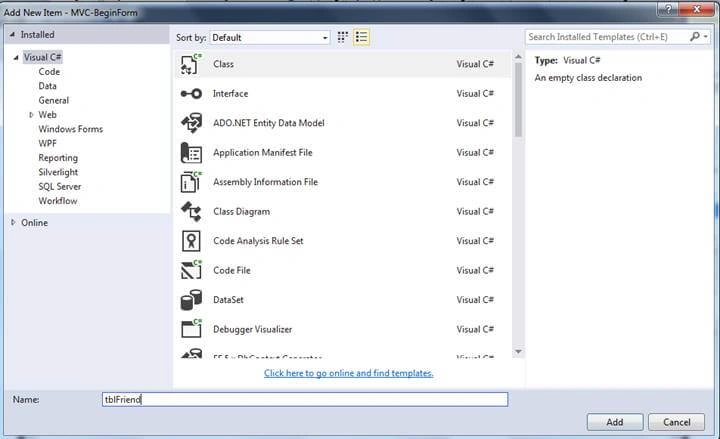
Task: Select the Silverlight category
Action: 58,172
